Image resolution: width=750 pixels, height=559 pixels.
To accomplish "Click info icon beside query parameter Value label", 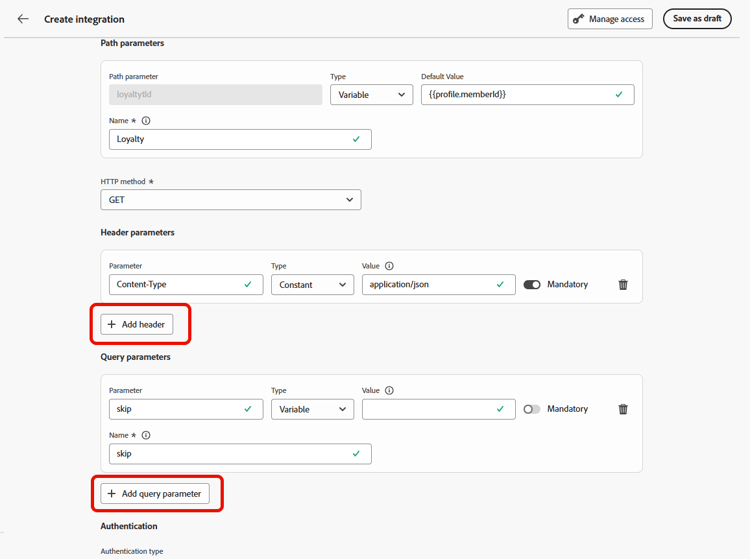I will 389,391.
